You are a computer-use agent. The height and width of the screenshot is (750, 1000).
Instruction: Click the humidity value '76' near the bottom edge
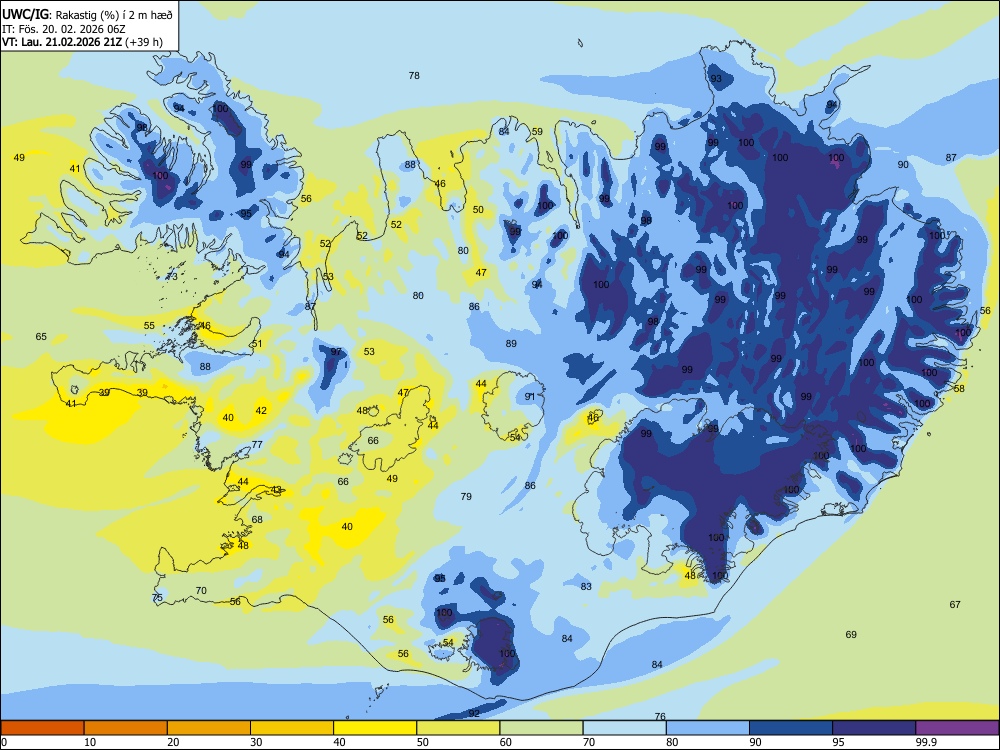click(x=660, y=716)
